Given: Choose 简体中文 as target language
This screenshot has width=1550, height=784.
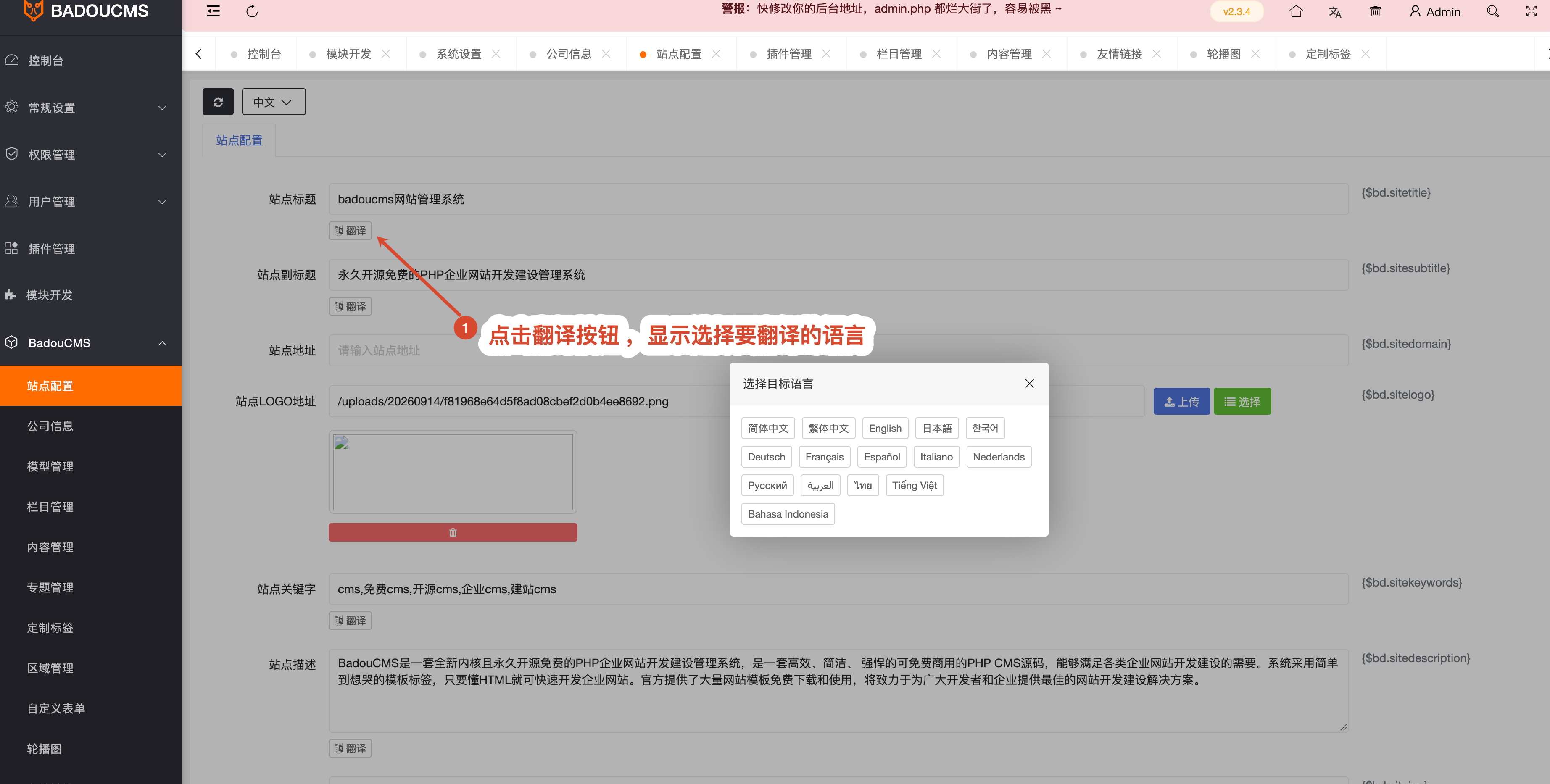Looking at the screenshot, I should coord(768,429).
